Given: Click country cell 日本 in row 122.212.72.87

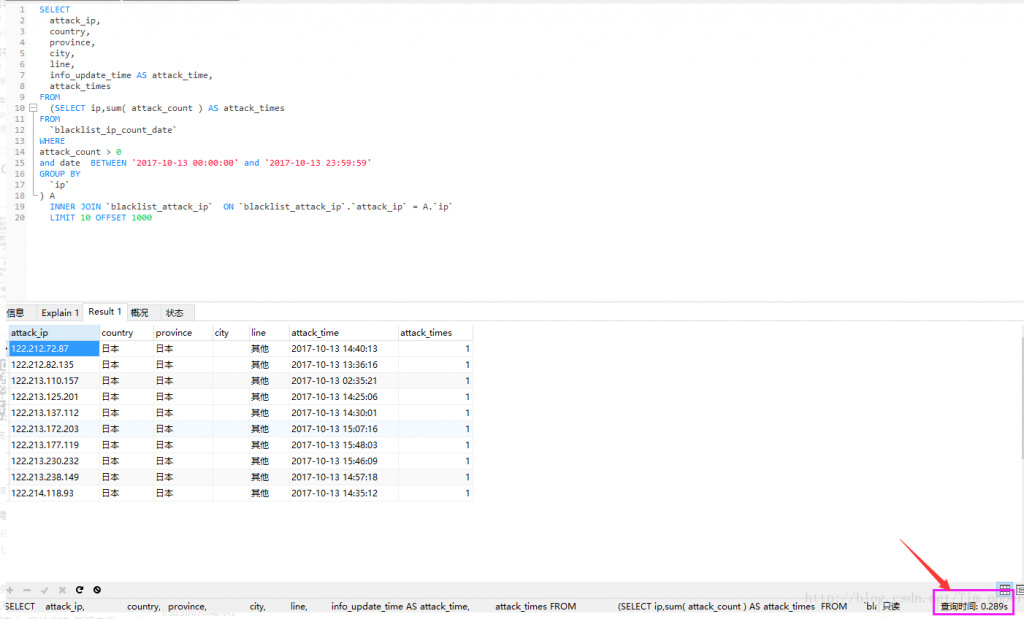Looking at the screenshot, I should pos(126,349).
